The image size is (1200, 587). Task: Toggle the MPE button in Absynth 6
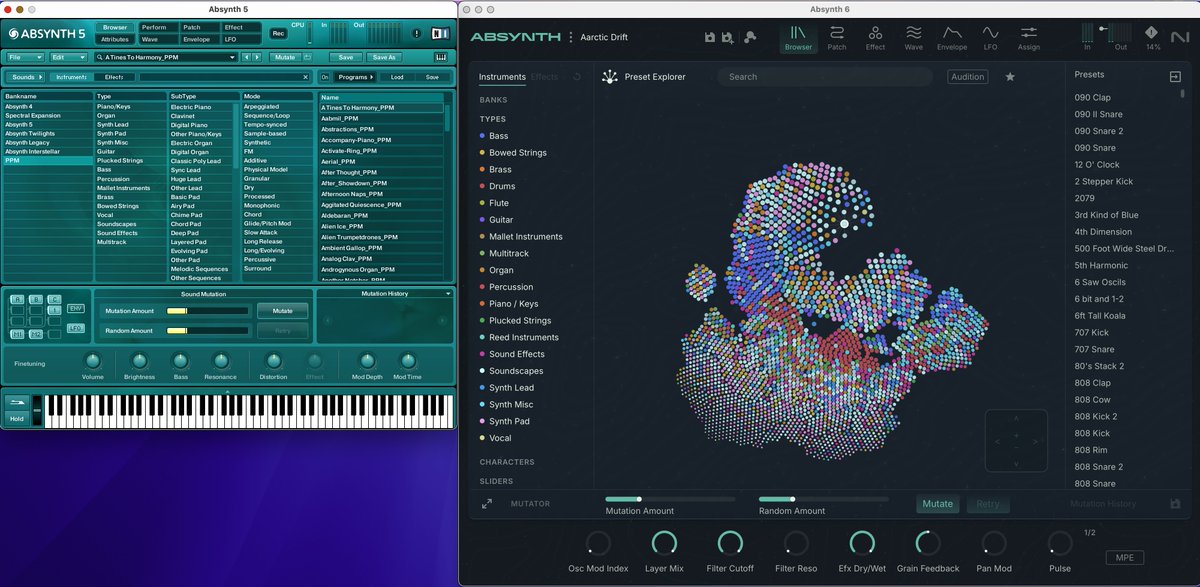pos(1125,558)
